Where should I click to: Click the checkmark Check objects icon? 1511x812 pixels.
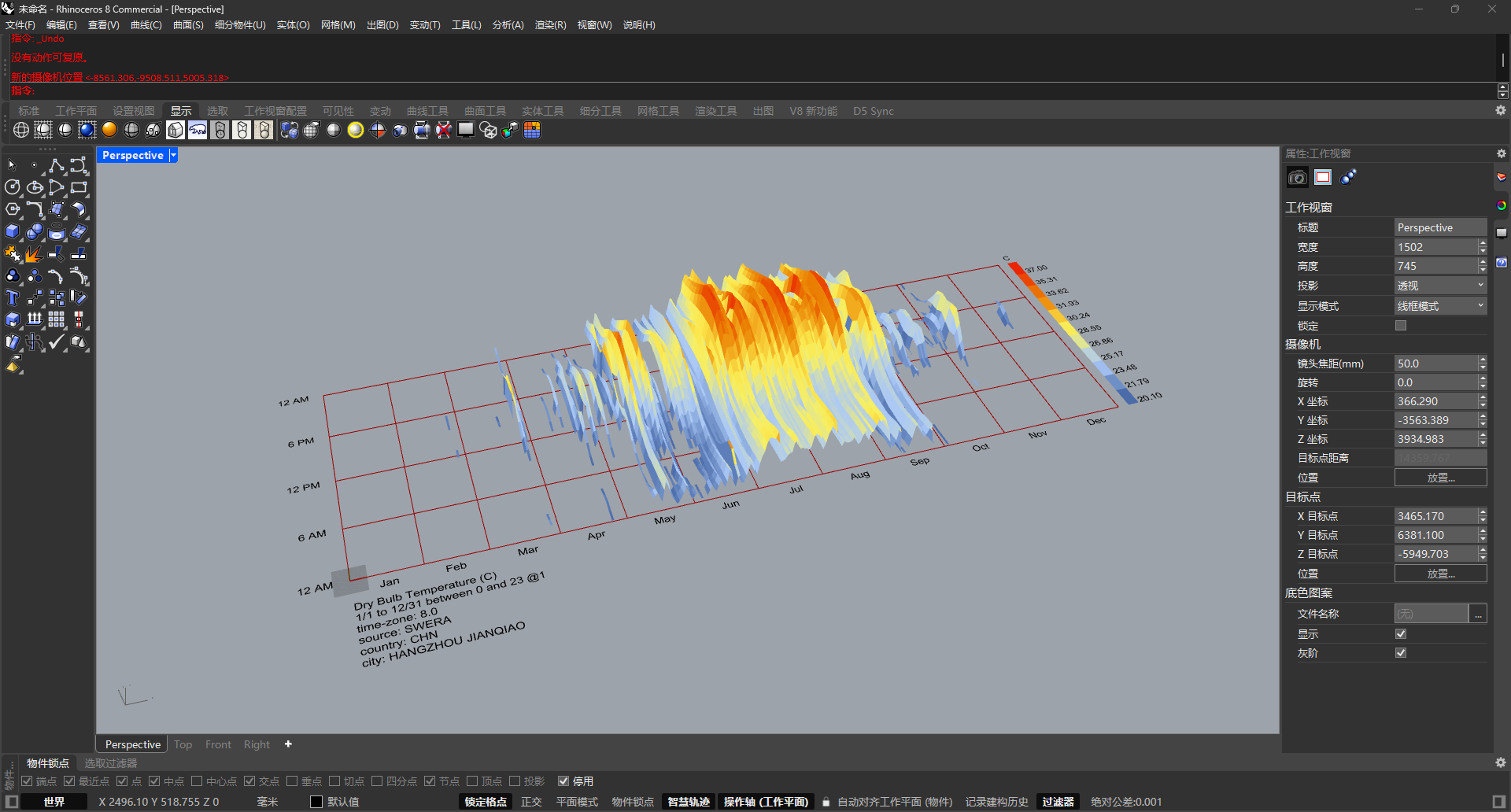57,341
